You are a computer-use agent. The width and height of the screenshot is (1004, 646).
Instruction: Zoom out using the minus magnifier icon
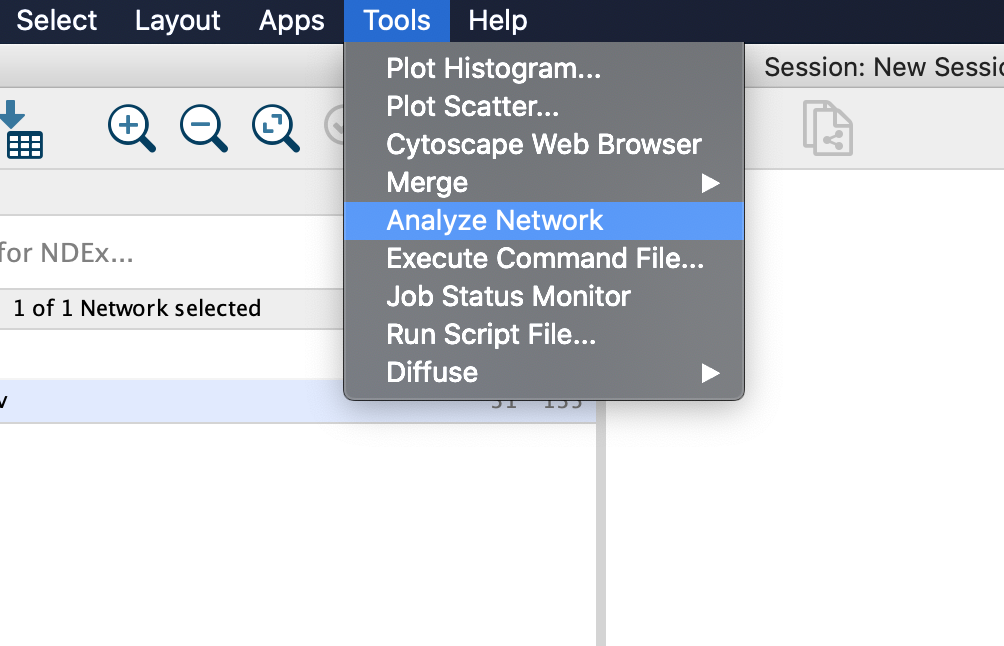[203, 129]
